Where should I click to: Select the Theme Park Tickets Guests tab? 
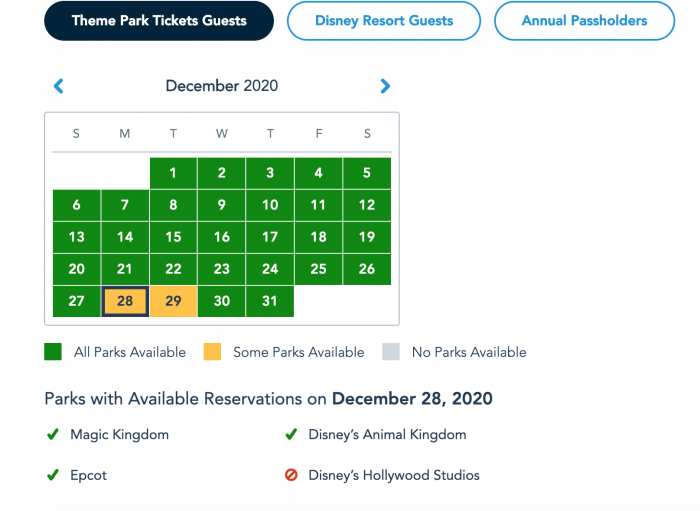[159, 21]
